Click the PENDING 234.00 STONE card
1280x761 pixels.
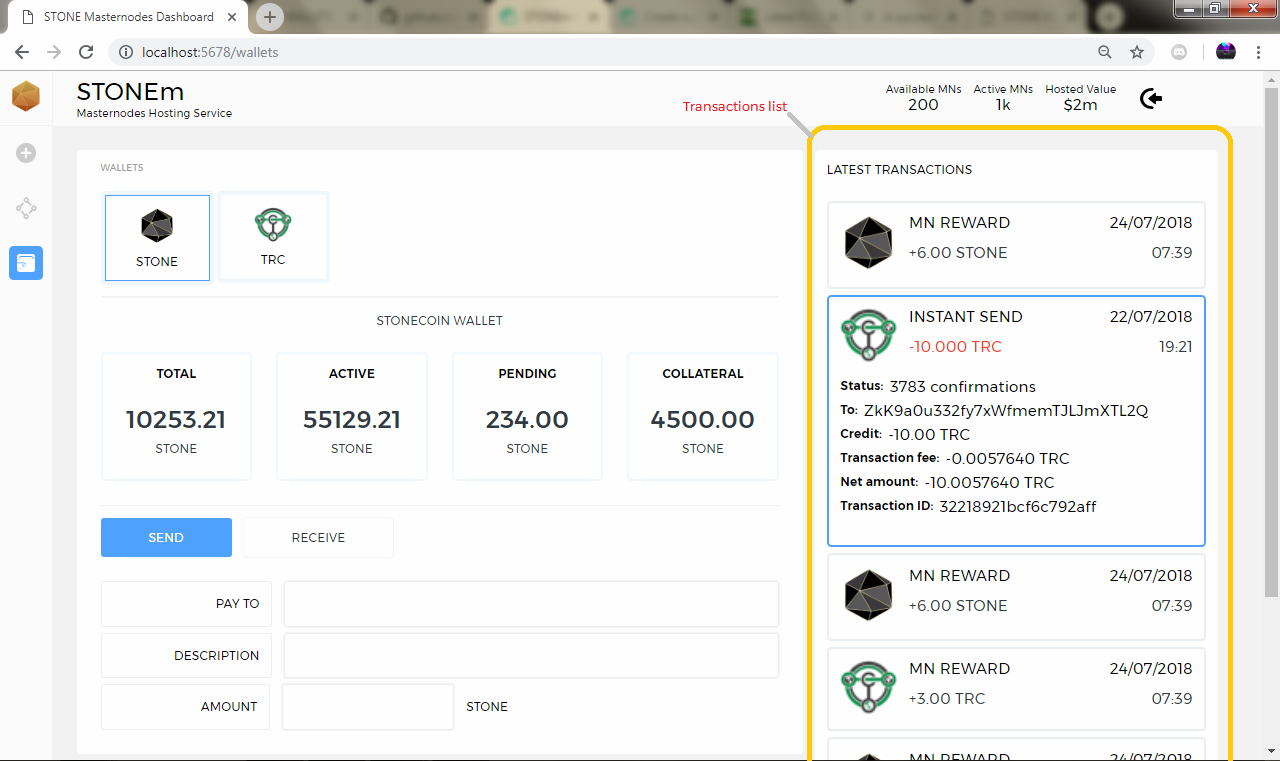pyautogui.click(x=527, y=416)
